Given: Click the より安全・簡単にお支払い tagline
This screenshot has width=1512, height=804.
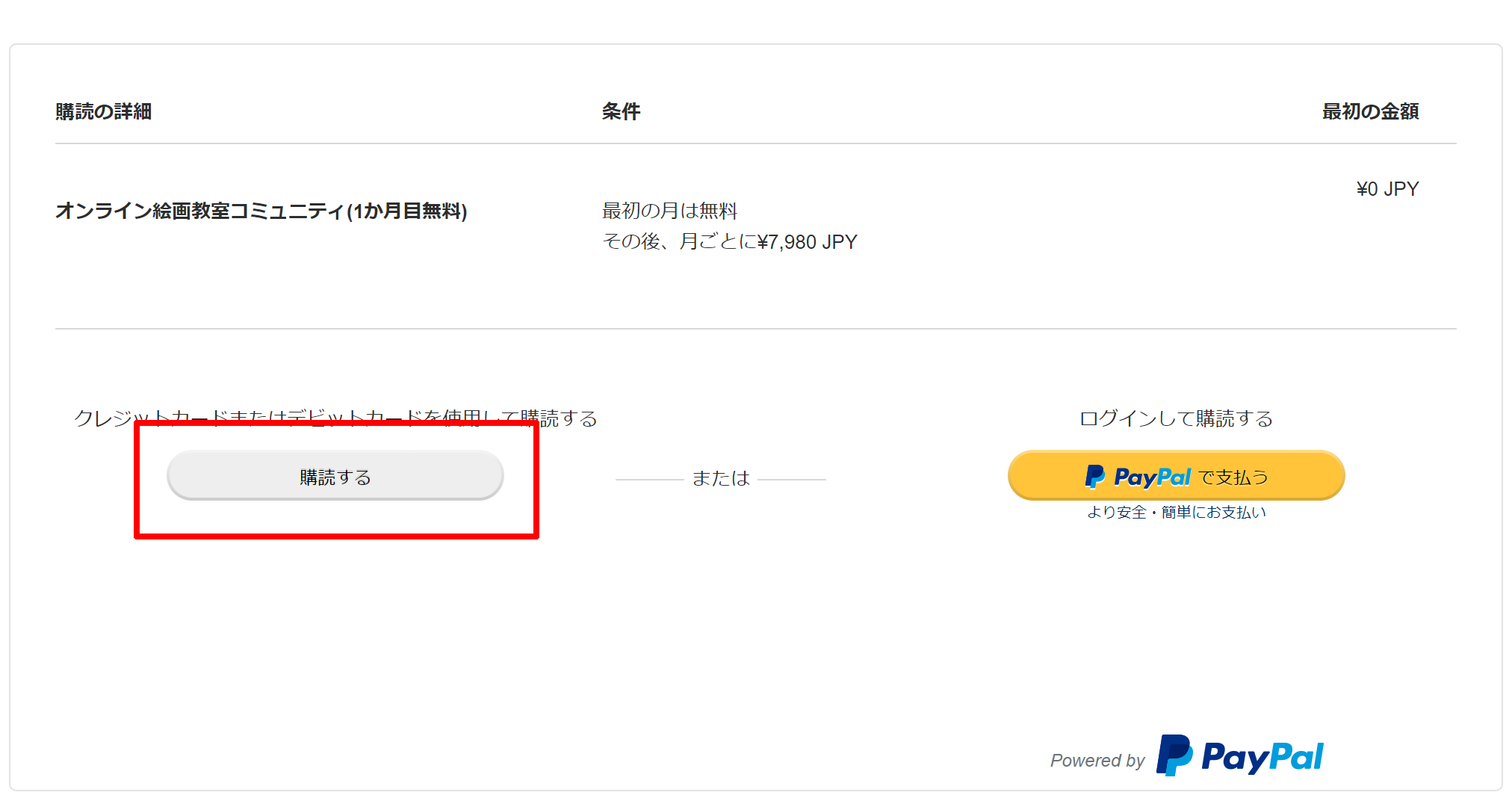Looking at the screenshot, I should click(x=1176, y=513).
